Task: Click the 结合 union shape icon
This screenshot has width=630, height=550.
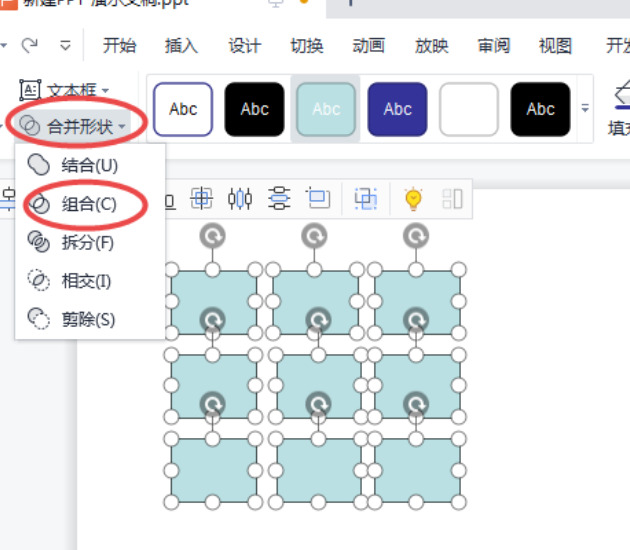Action: click(x=39, y=165)
